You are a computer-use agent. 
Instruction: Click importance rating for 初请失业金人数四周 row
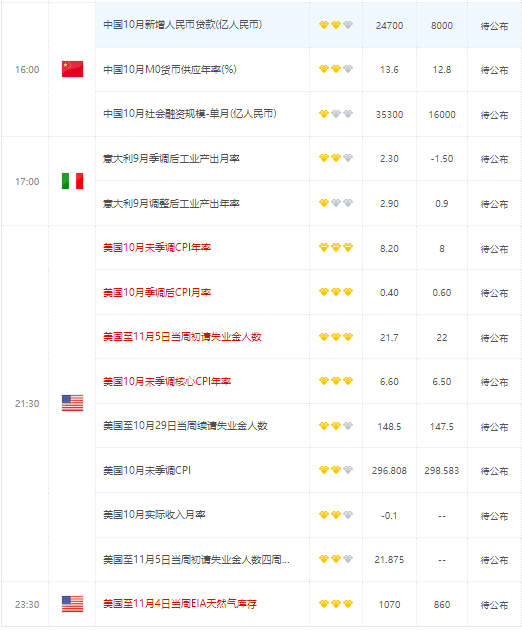point(336,559)
